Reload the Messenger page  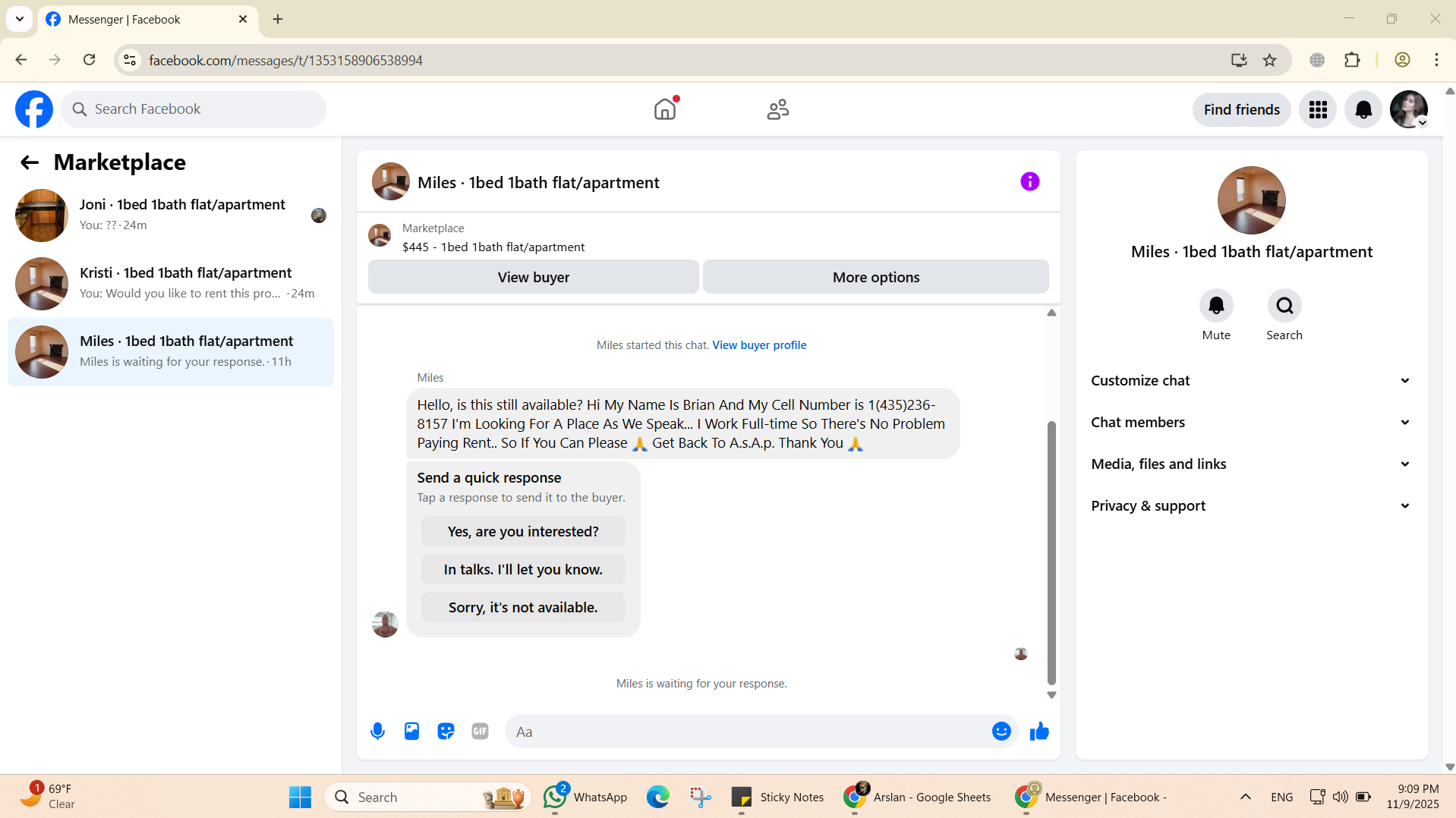point(89,60)
